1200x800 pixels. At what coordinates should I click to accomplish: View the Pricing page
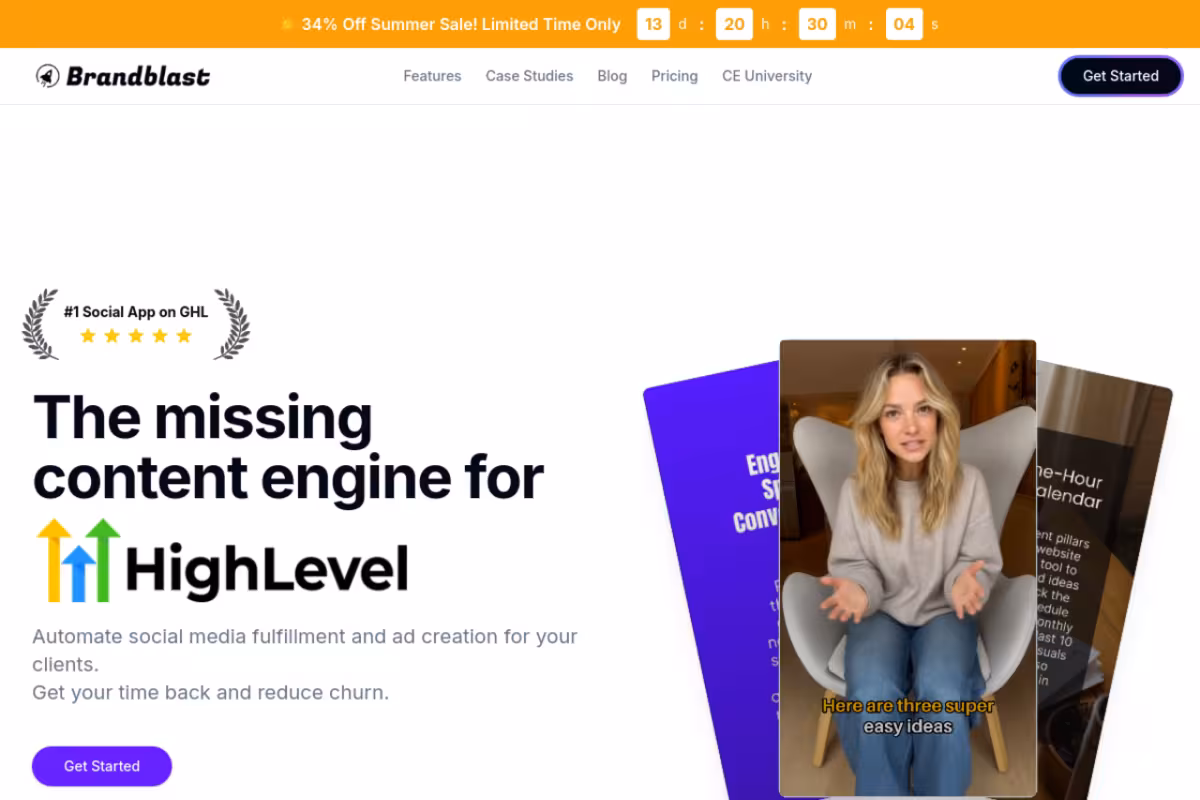[674, 76]
